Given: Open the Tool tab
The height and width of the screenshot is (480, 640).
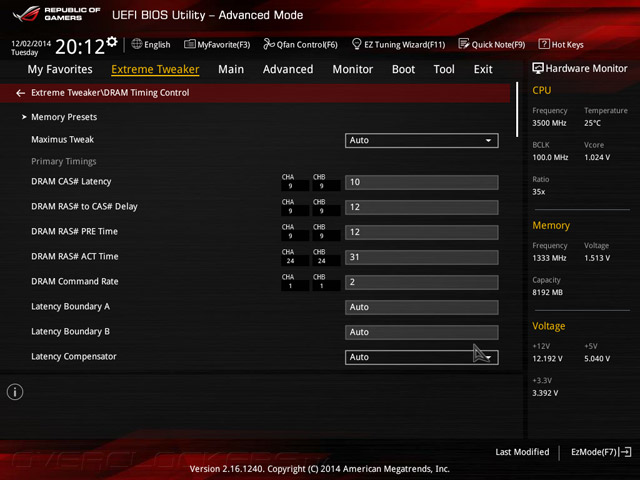Looking at the screenshot, I should (x=444, y=69).
